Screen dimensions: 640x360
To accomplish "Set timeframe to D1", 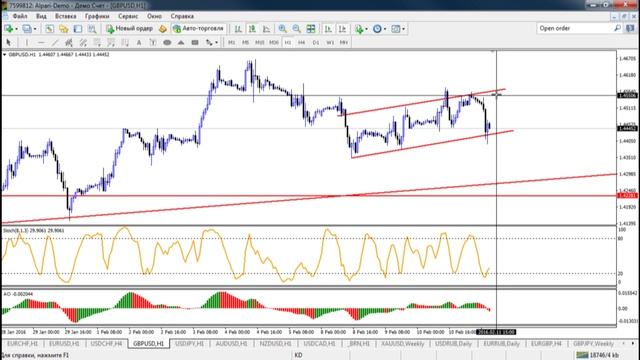I will point(316,42).
